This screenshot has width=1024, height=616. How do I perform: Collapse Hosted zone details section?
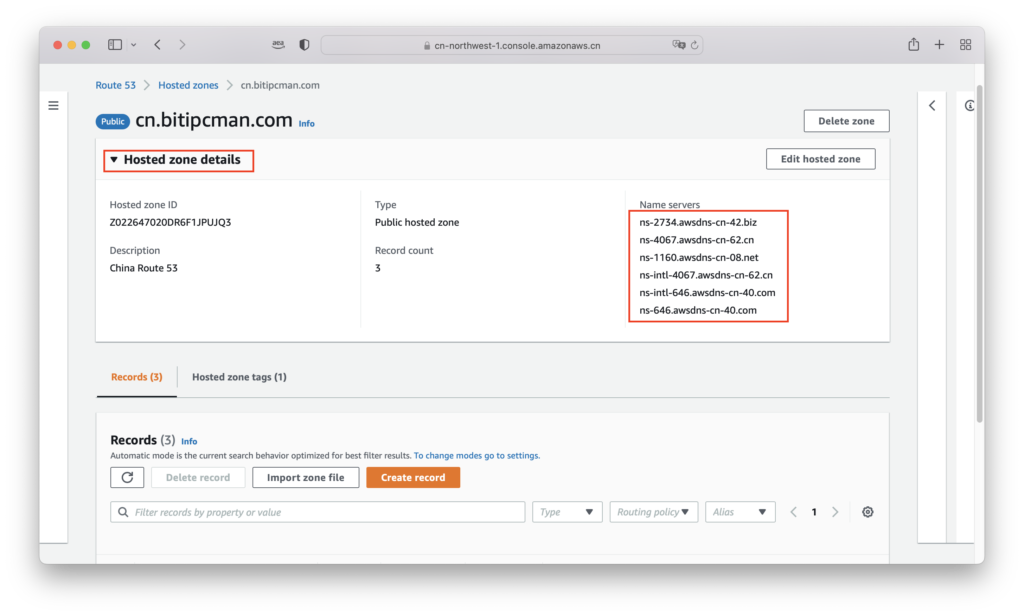click(x=114, y=160)
